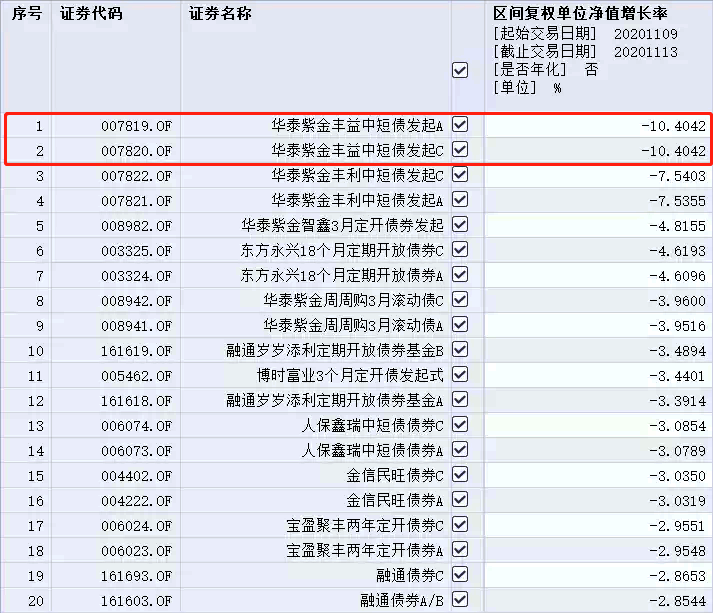This screenshot has height=613, width=713.
Task: Select security code 007820.OF
Action: (136, 151)
